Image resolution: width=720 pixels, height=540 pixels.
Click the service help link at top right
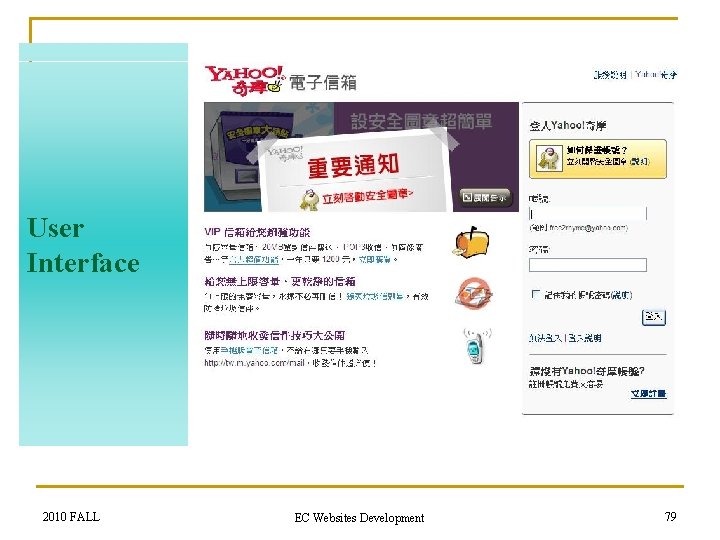610,74
